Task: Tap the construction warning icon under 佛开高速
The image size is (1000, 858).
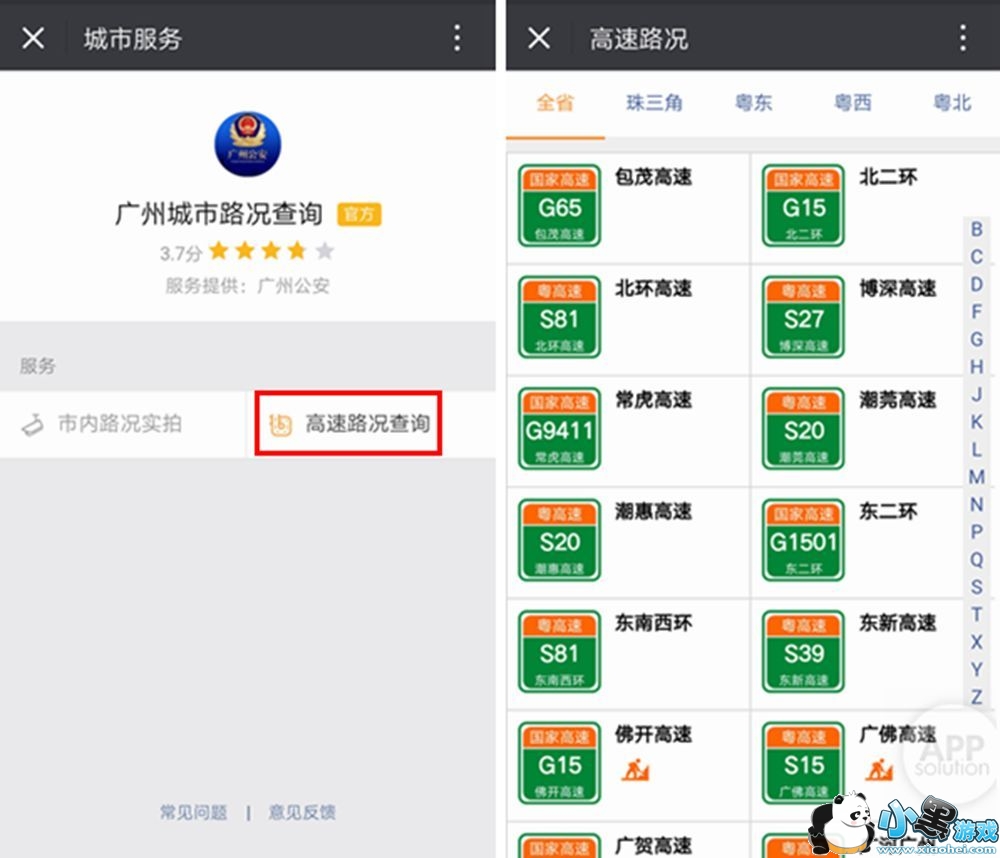Action: (635, 770)
